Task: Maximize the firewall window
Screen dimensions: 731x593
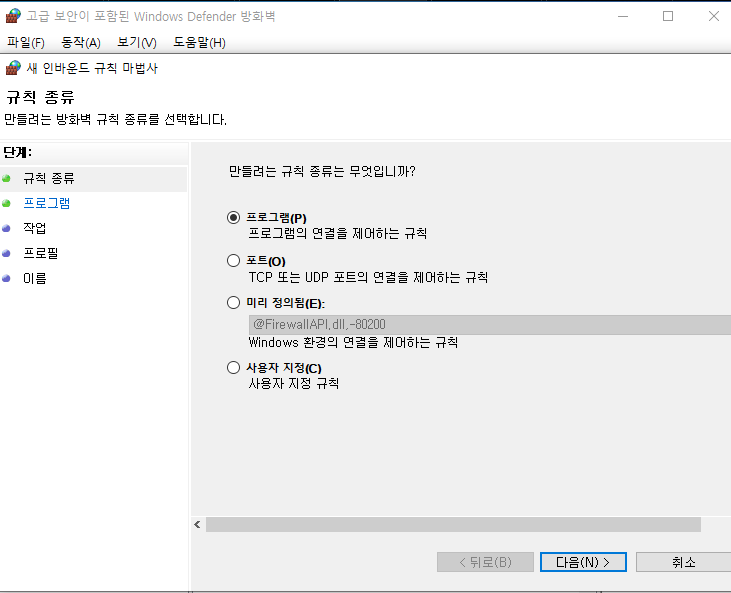Action: tap(668, 16)
